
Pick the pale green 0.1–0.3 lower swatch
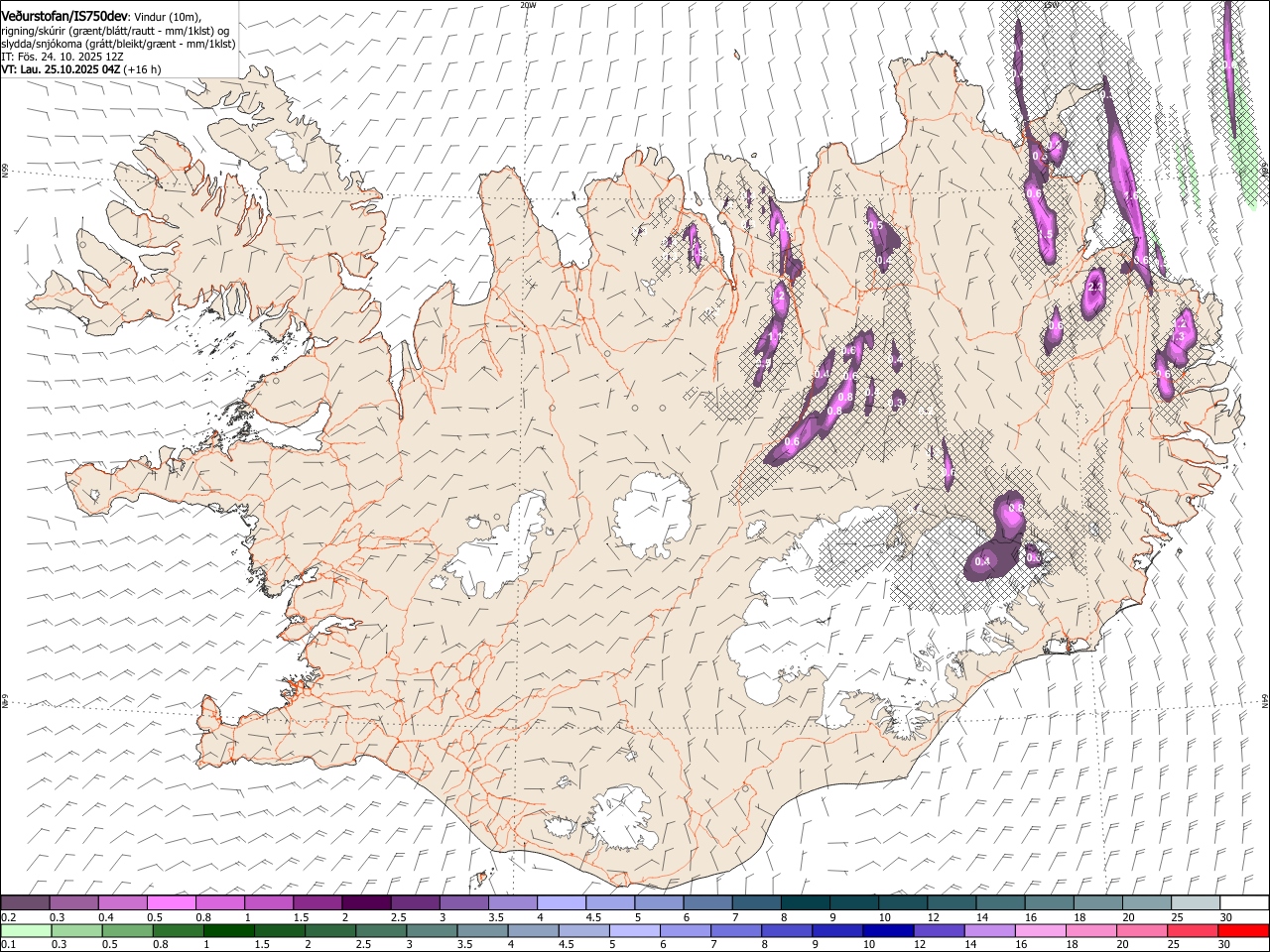[x=27, y=930]
